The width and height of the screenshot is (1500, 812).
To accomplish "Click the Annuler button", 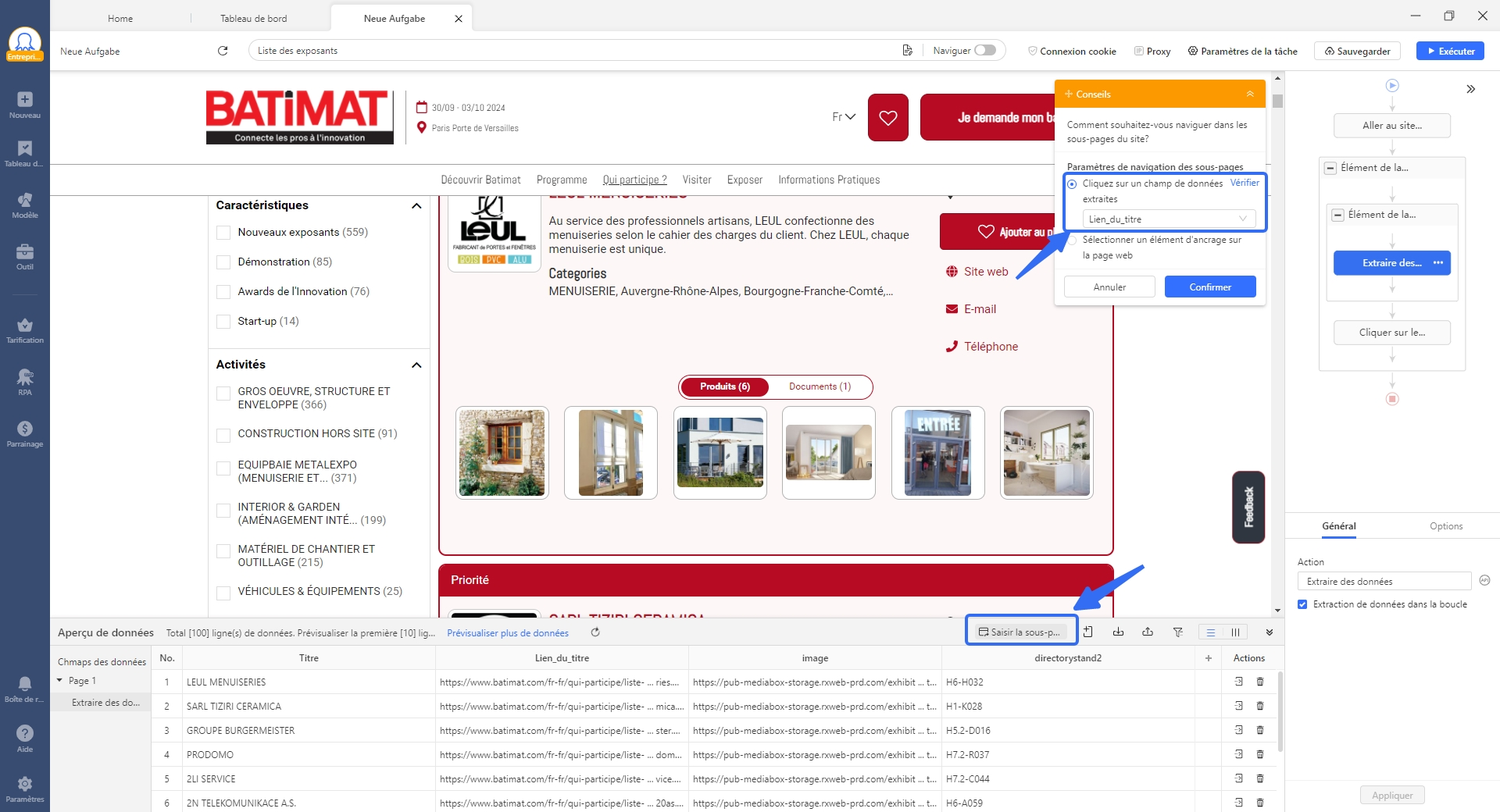I will pos(1109,287).
